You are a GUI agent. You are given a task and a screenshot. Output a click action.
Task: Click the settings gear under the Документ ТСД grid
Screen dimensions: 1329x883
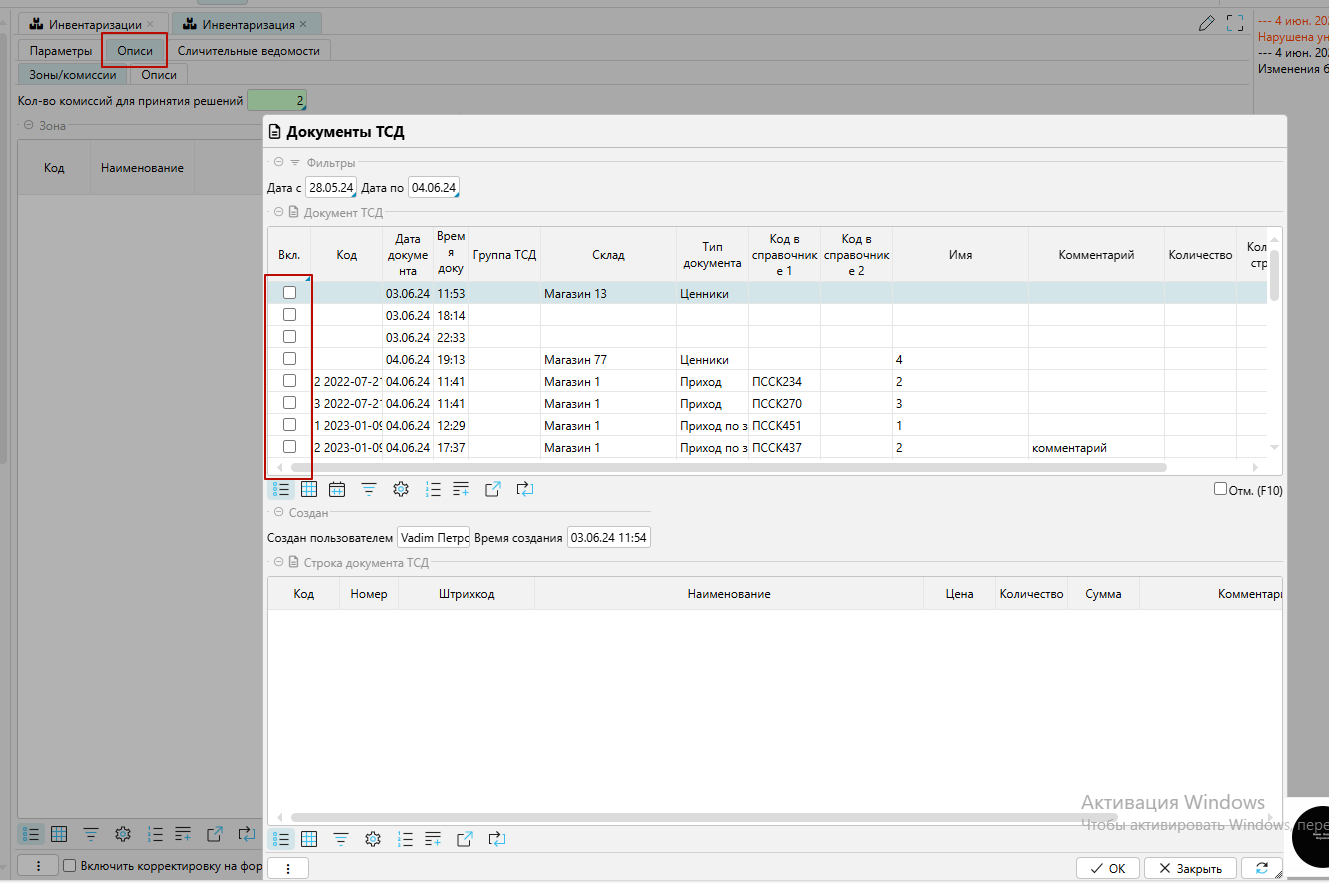click(401, 489)
